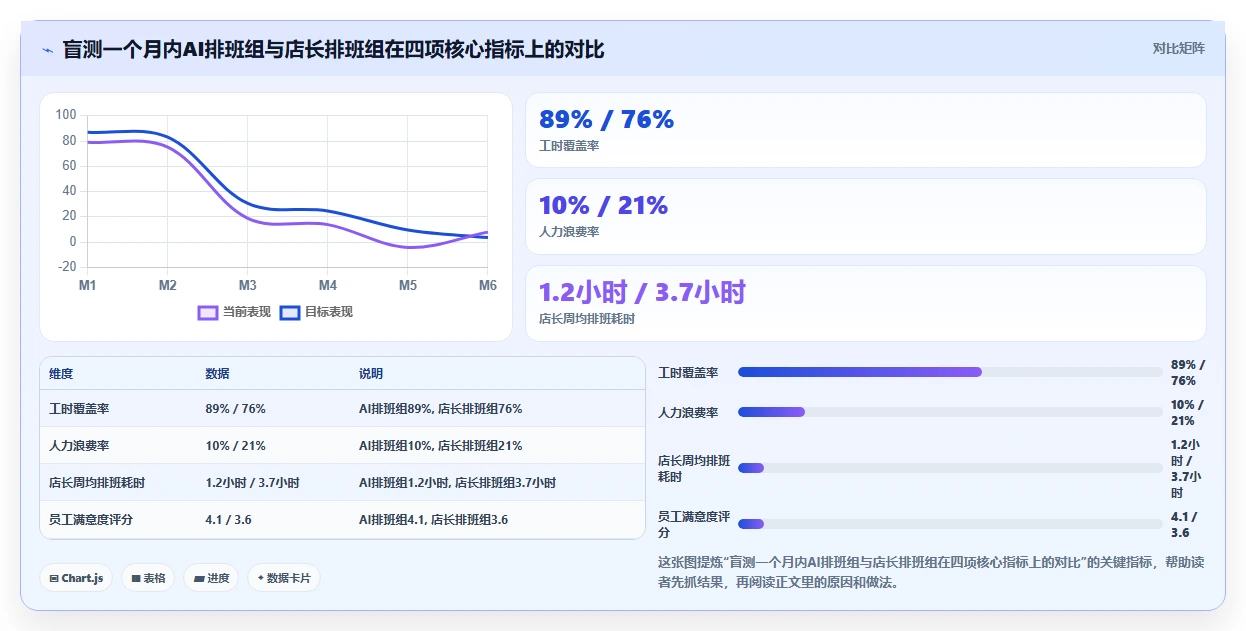Click the 表格 tag chip
This screenshot has width=1246, height=631.
pos(148,578)
